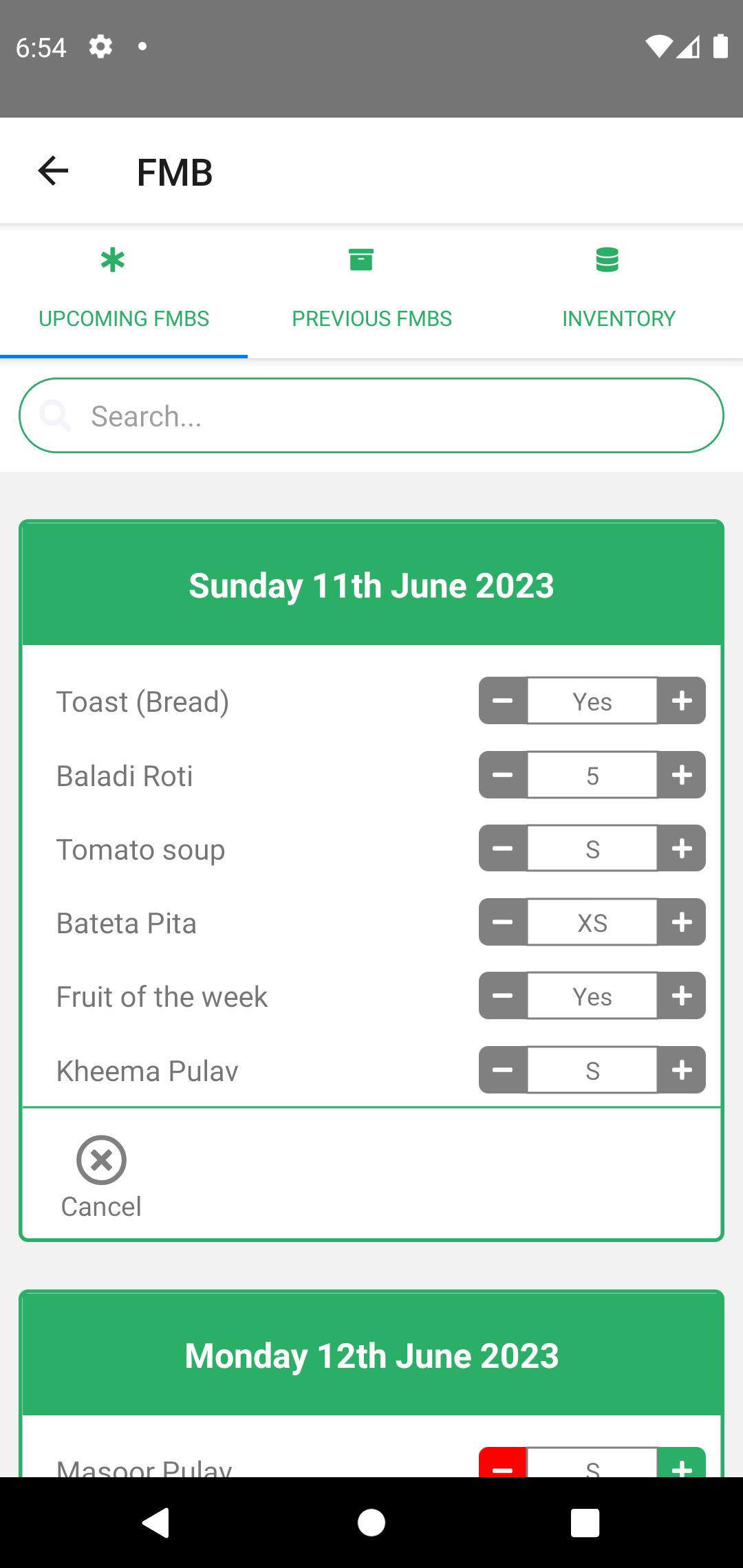This screenshot has height=1568, width=743.
Task: Click the red minus for Masoor Pulav
Action: (503, 1463)
